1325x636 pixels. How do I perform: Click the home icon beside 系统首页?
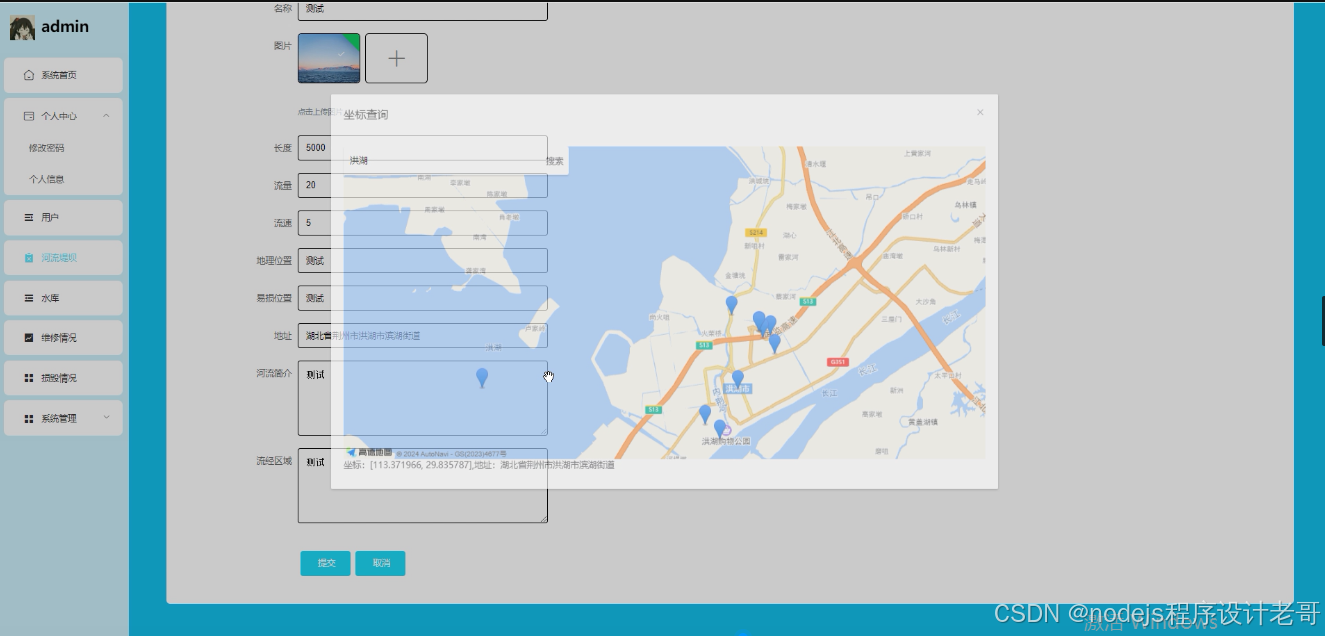pos(29,75)
